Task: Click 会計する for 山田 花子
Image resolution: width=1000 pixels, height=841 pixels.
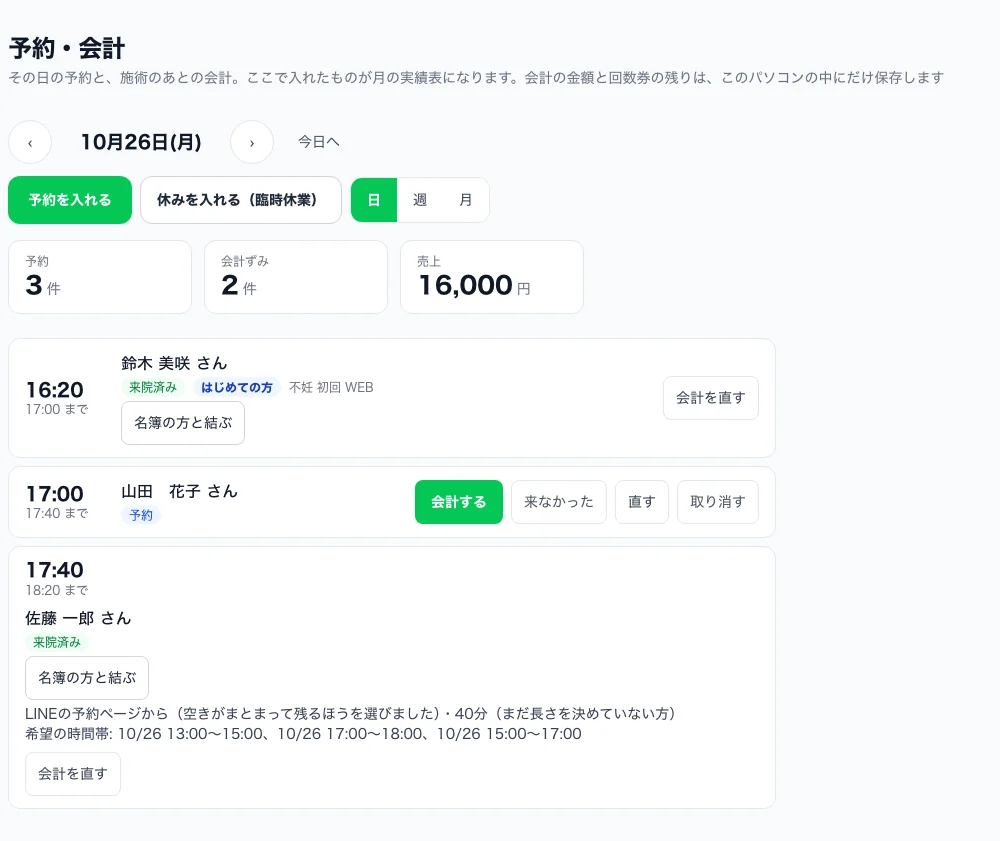Action: coord(459,502)
